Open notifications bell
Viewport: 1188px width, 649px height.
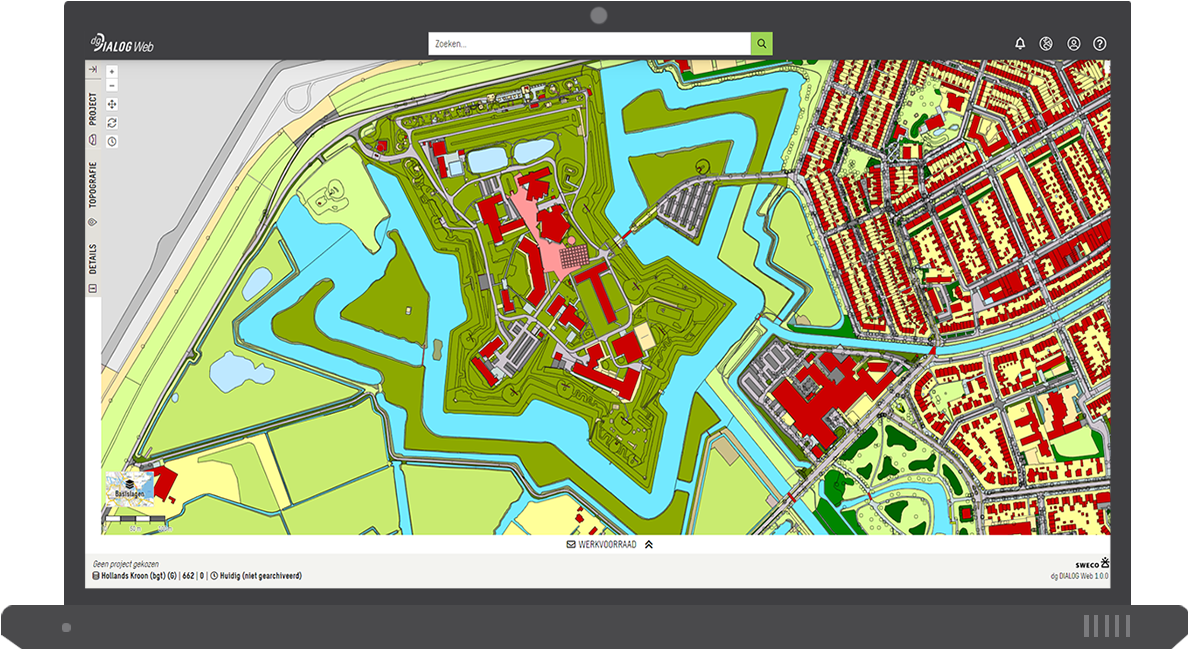click(x=1020, y=44)
